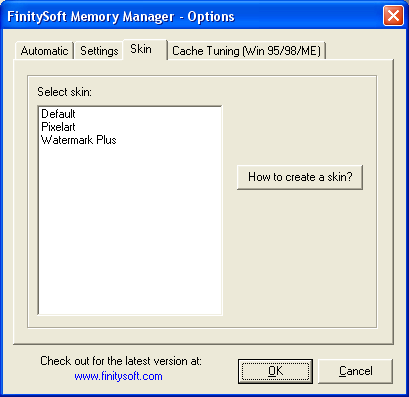Confirm the options with OK
This screenshot has height=397, width=409.
click(275, 371)
